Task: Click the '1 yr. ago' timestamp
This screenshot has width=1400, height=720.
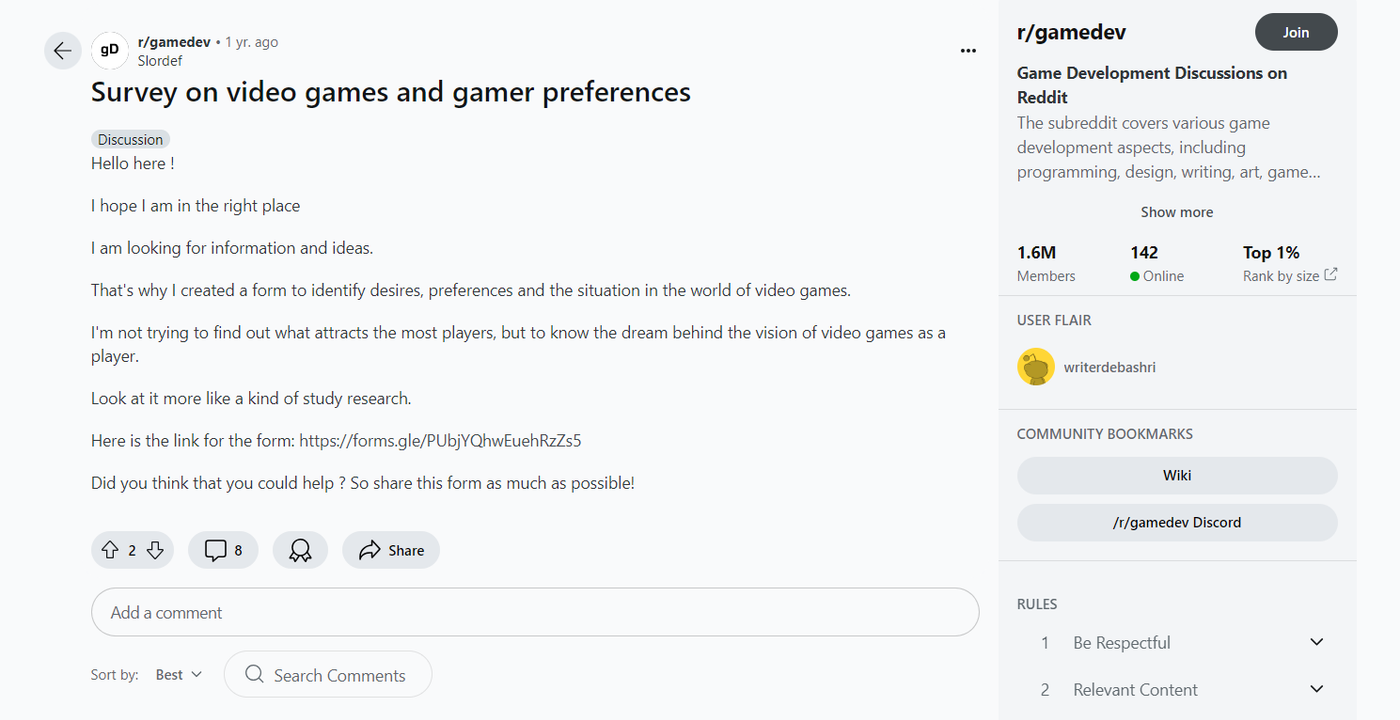Action: (251, 42)
